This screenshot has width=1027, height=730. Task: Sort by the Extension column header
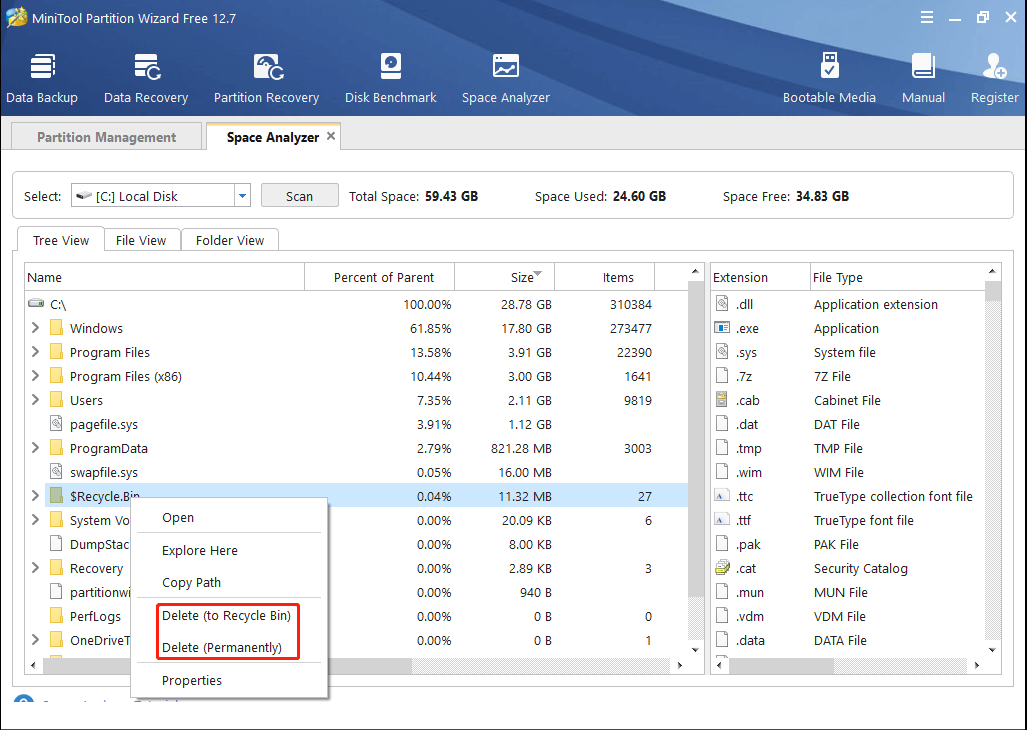click(760, 277)
